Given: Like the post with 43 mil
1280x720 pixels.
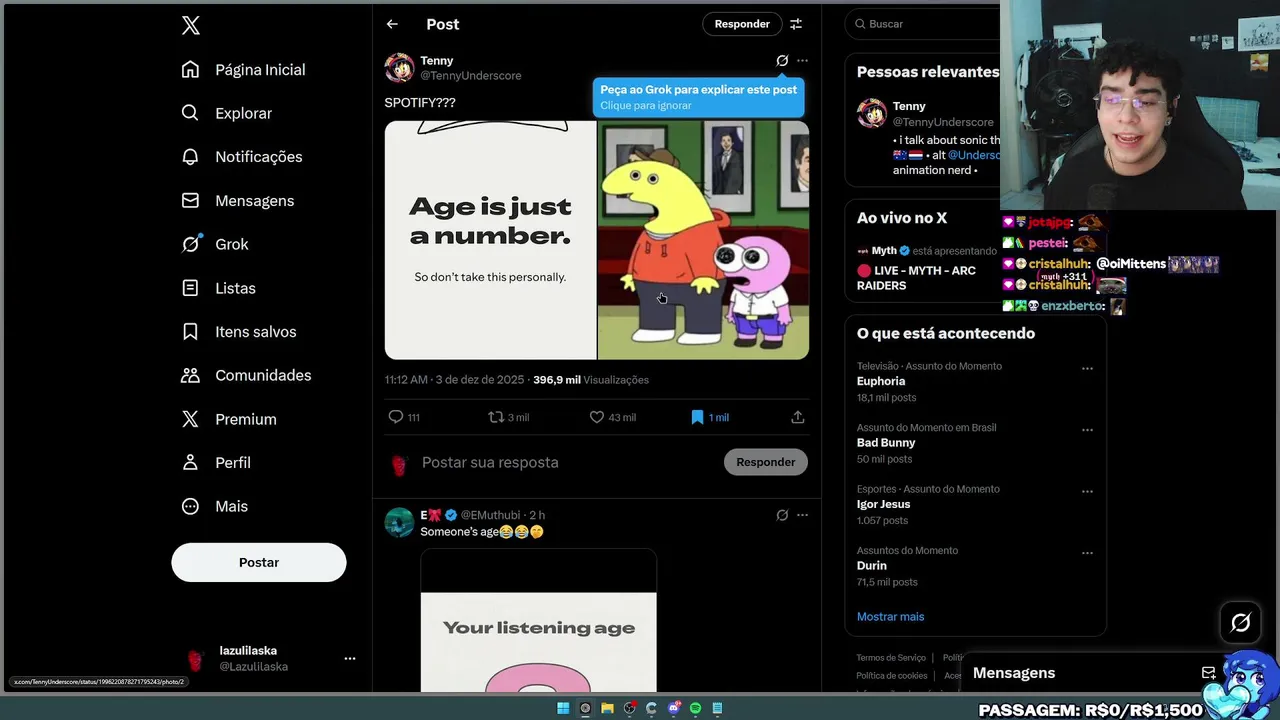Looking at the screenshot, I should click(x=612, y=417).
